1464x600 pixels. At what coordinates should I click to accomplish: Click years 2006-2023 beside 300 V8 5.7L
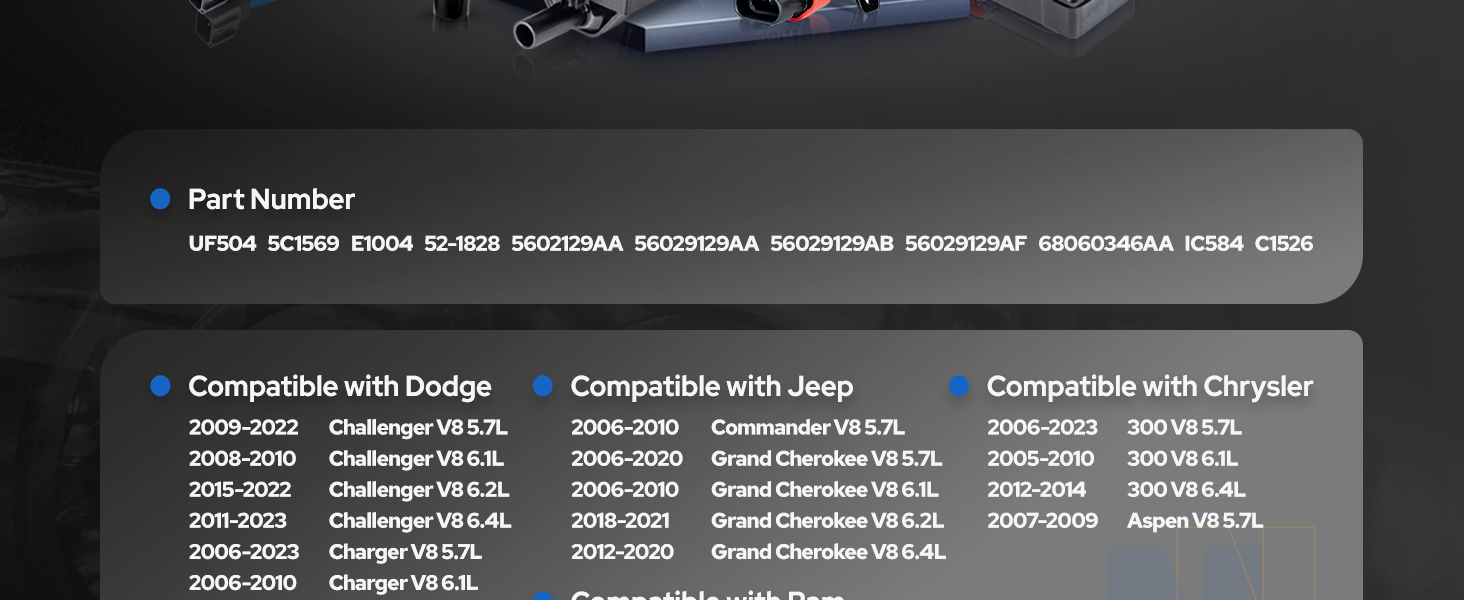click(1042, 427)
